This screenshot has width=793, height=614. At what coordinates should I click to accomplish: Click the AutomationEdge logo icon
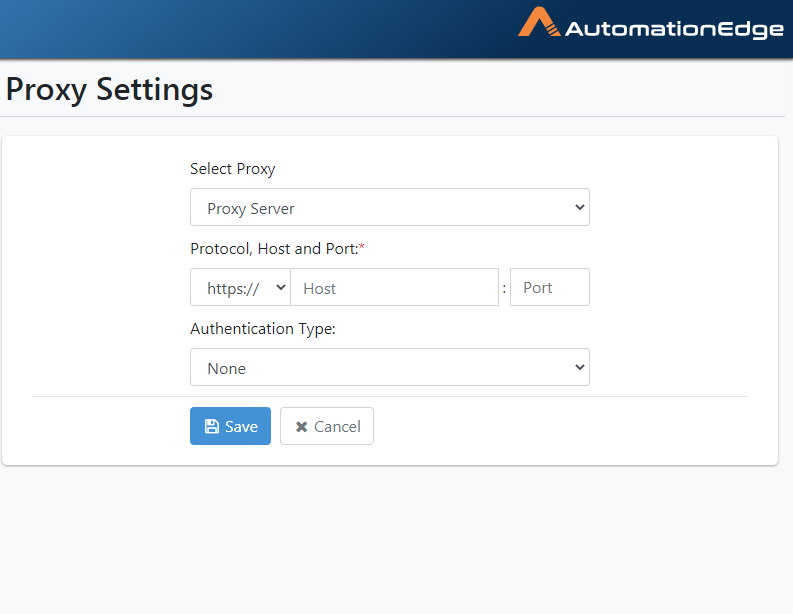click(x=539, y=22)
